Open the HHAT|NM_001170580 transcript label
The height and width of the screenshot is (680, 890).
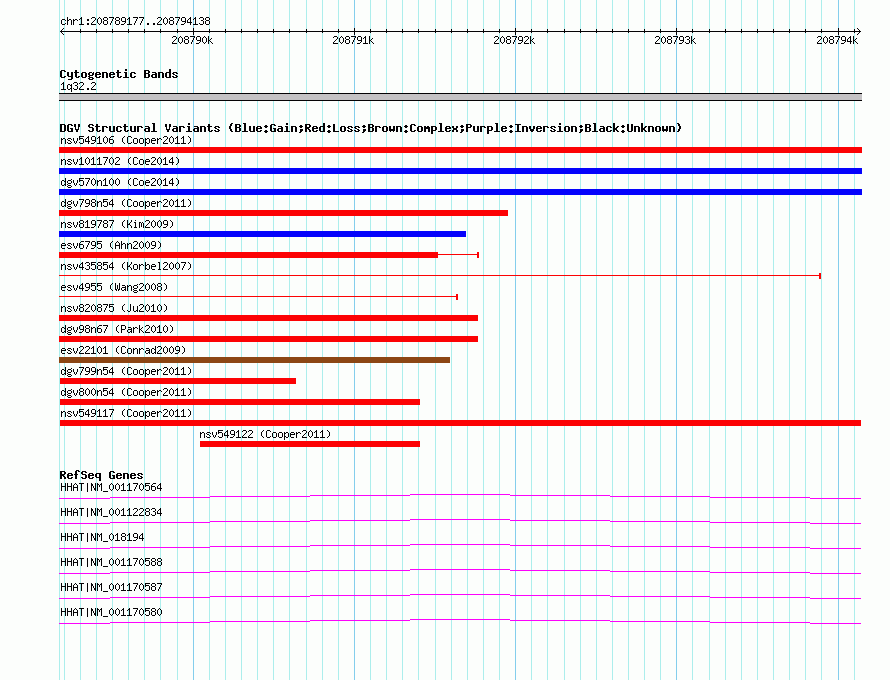click(111, 612)
